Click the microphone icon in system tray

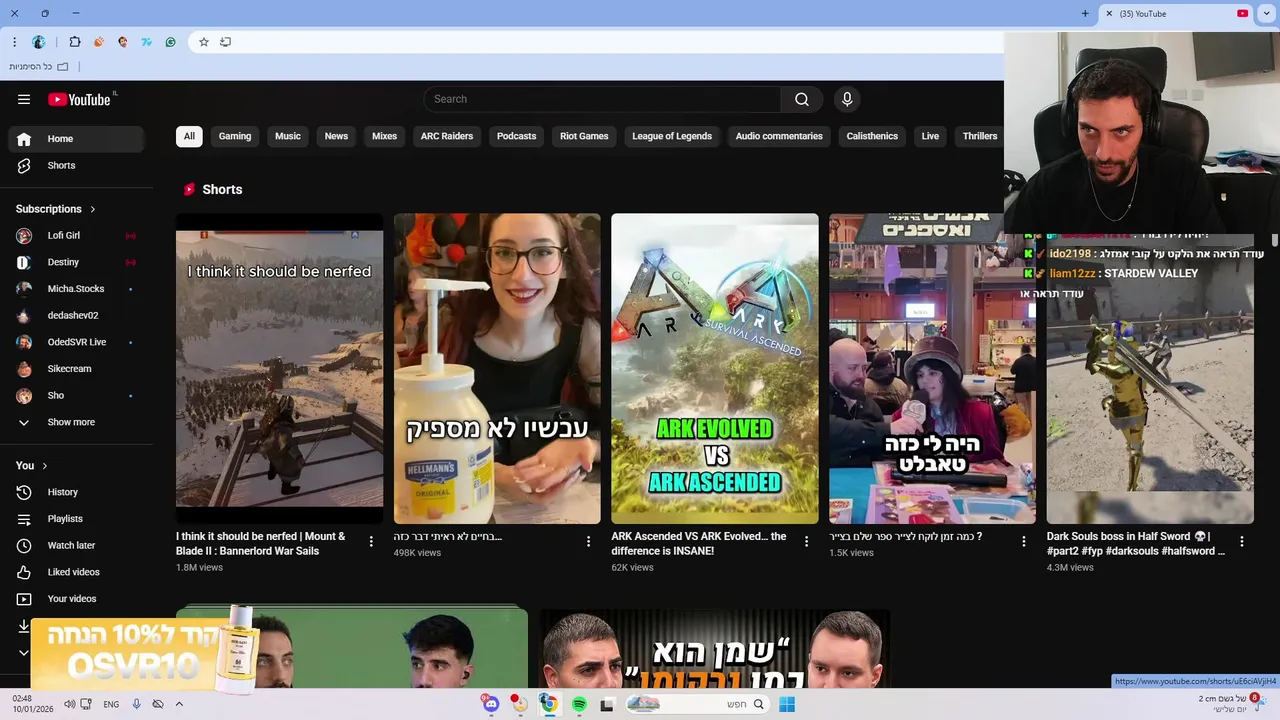[137, 704]
